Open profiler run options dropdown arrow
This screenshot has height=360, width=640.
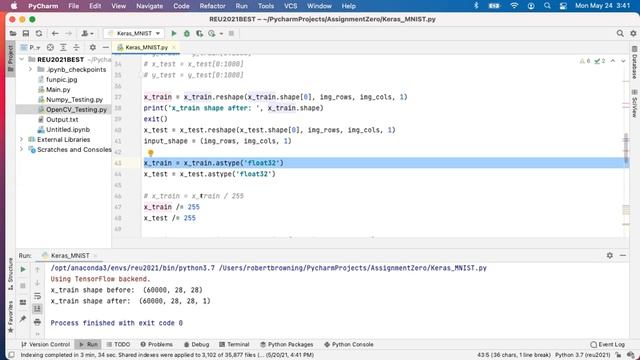point(221,33)
